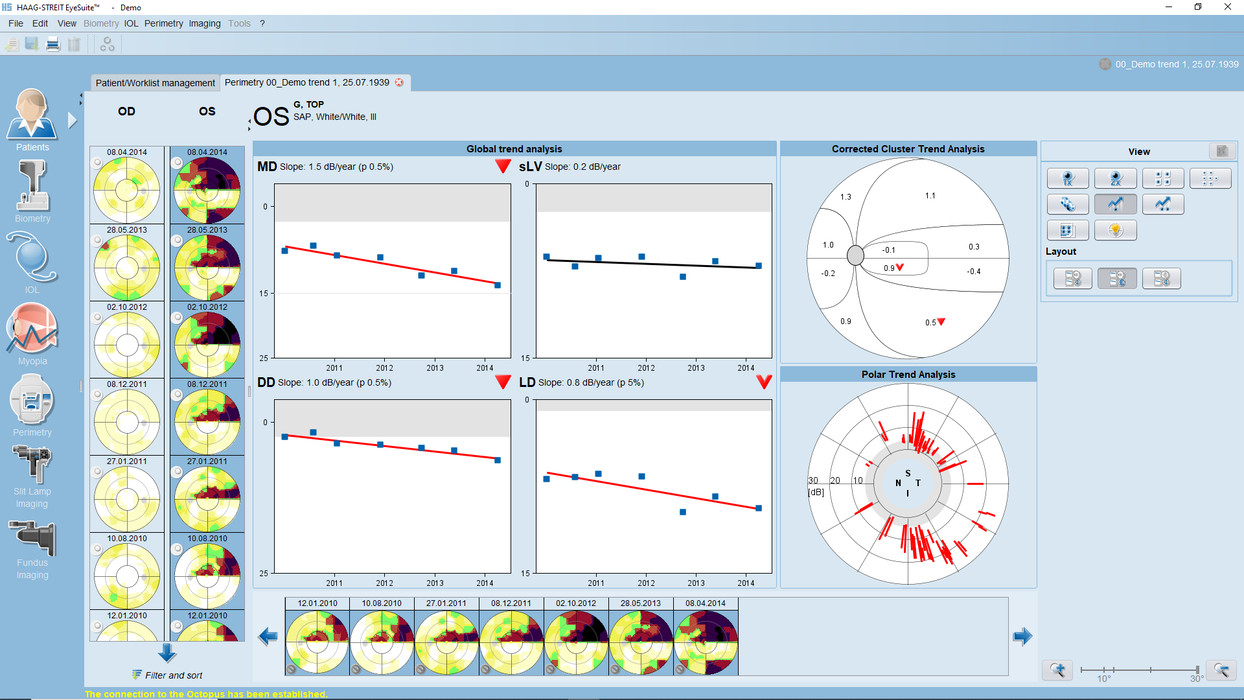Select the first Layout option button
Image resolution: width=1244 pixels, height=700 pixels.
(1072, 279)
